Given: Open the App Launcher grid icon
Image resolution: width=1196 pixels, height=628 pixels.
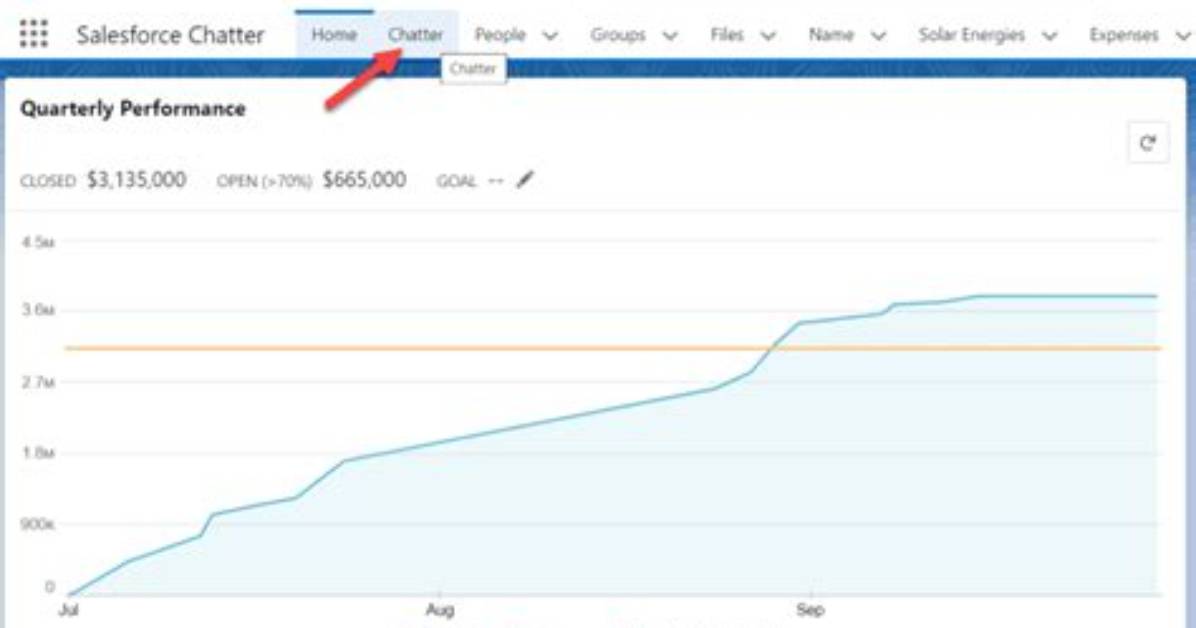Looking at the screenshot, I should pyautogui.click(x=34, y=34).
